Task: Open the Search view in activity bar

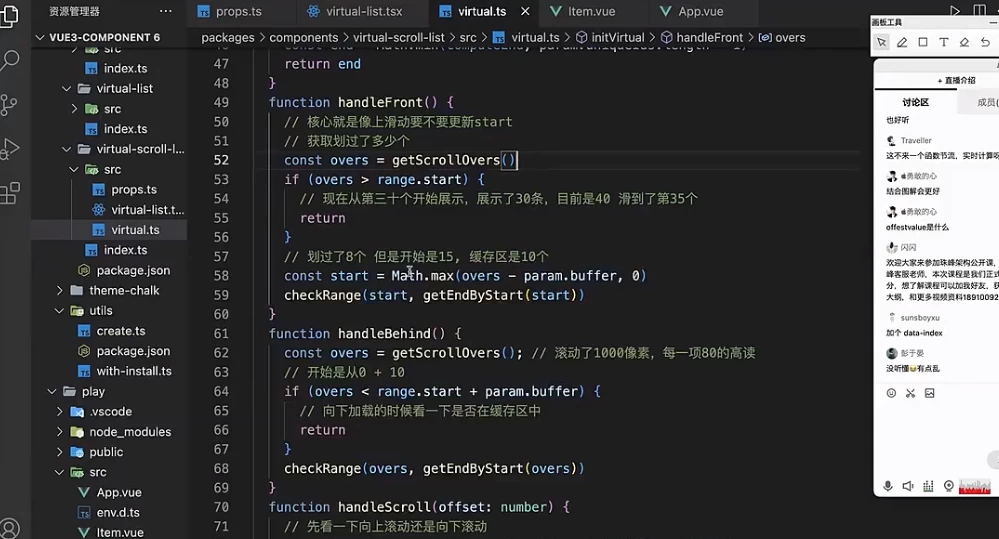Action: point(10,61)
